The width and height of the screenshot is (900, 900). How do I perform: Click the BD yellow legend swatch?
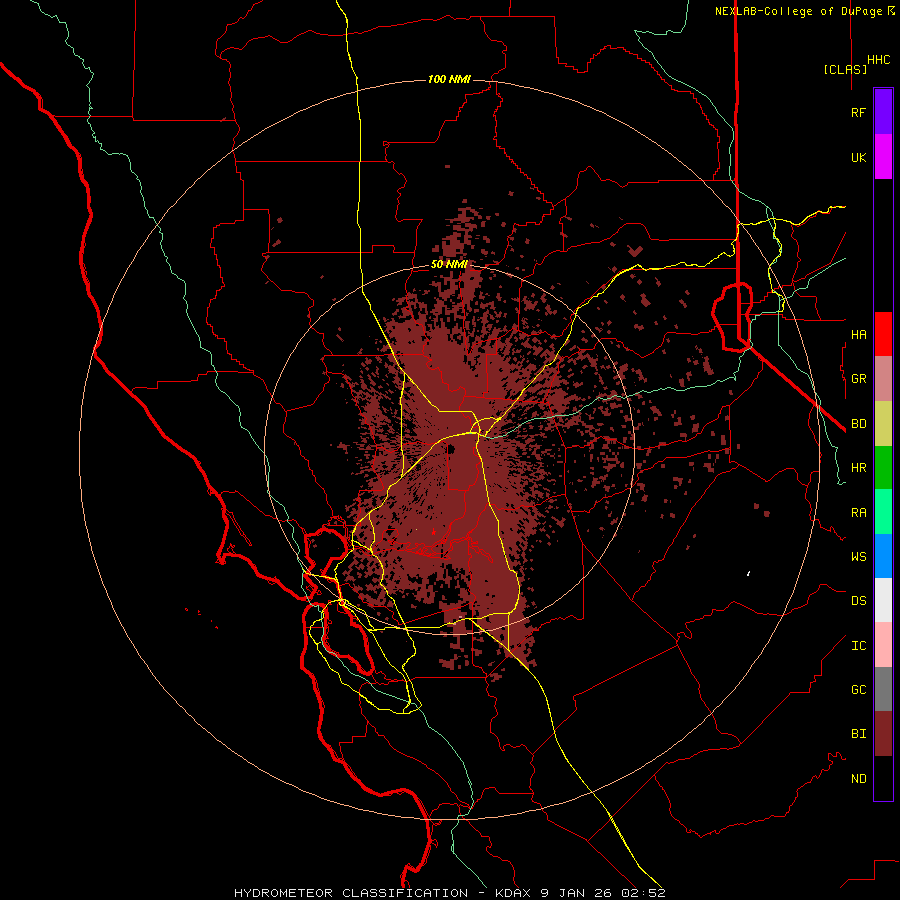(883, 424)
